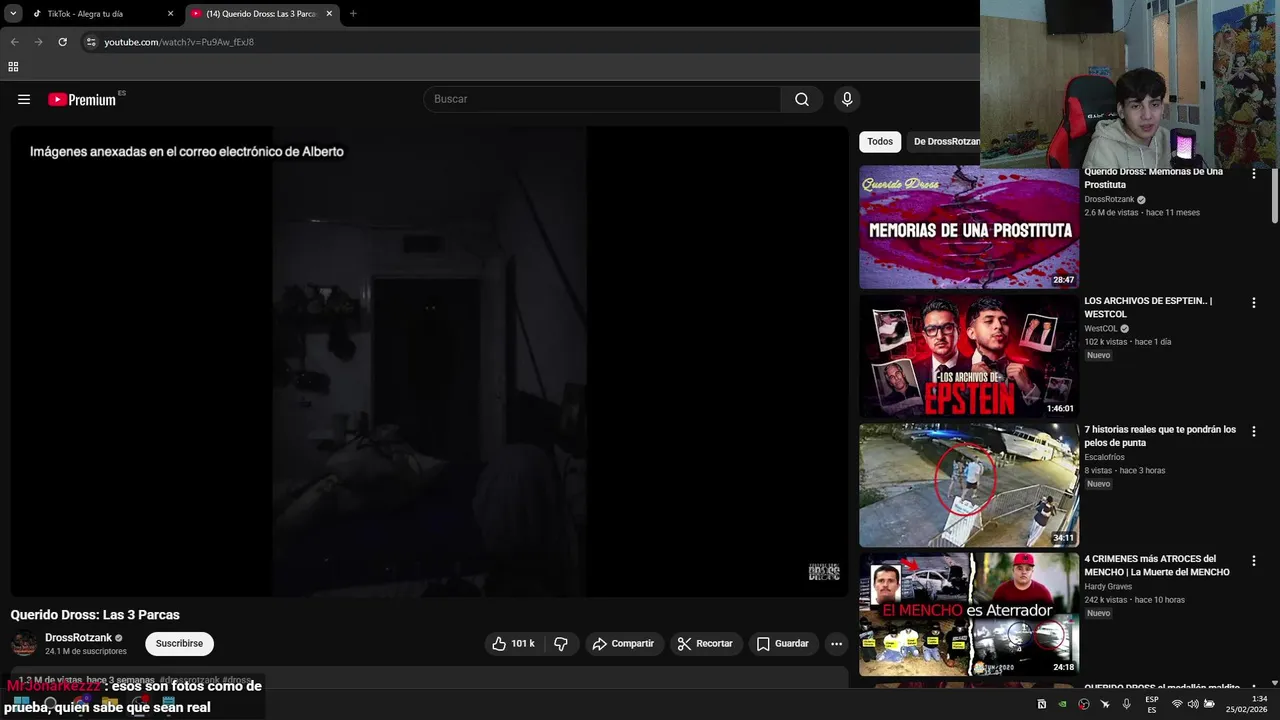This screenshot has width=1280, height=720.
Task: Open Notion tray icon in taskbar
Action: click(1041, 704)
